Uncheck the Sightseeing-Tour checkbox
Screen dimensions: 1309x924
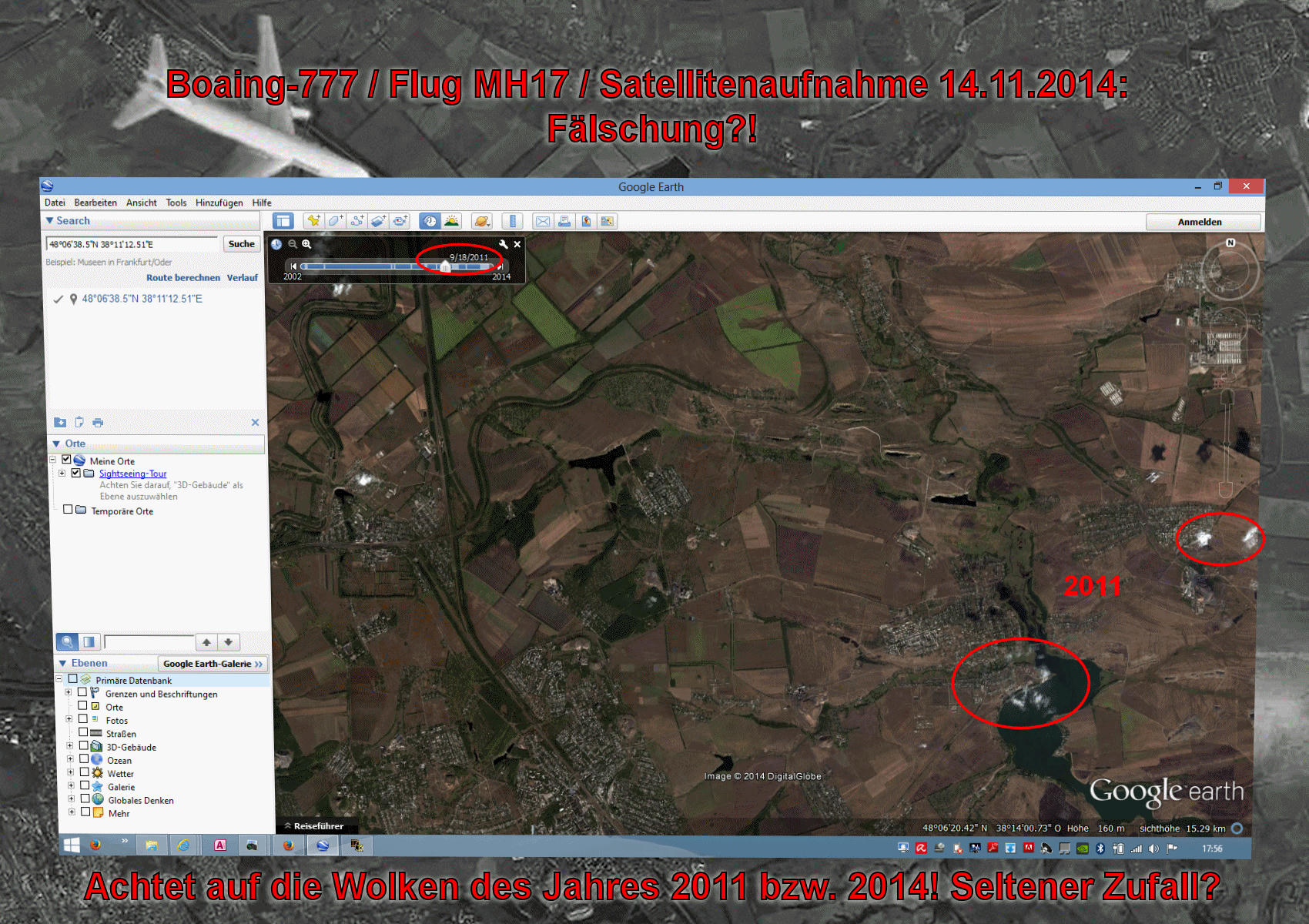75,473
